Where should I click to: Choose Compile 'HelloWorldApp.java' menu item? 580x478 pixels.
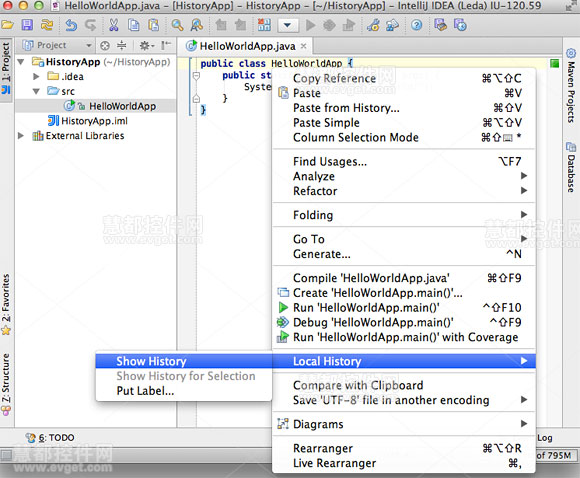coord(404,278)
